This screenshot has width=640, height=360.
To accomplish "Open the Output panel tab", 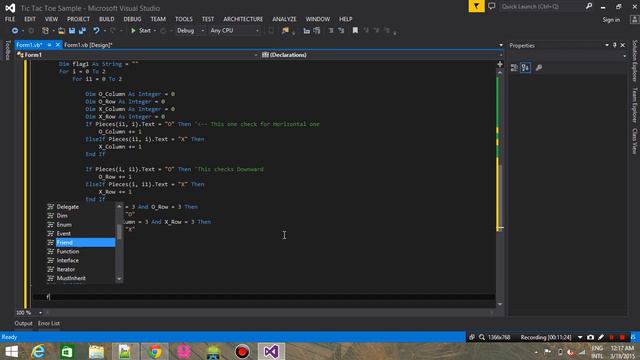I will point(23,323).
